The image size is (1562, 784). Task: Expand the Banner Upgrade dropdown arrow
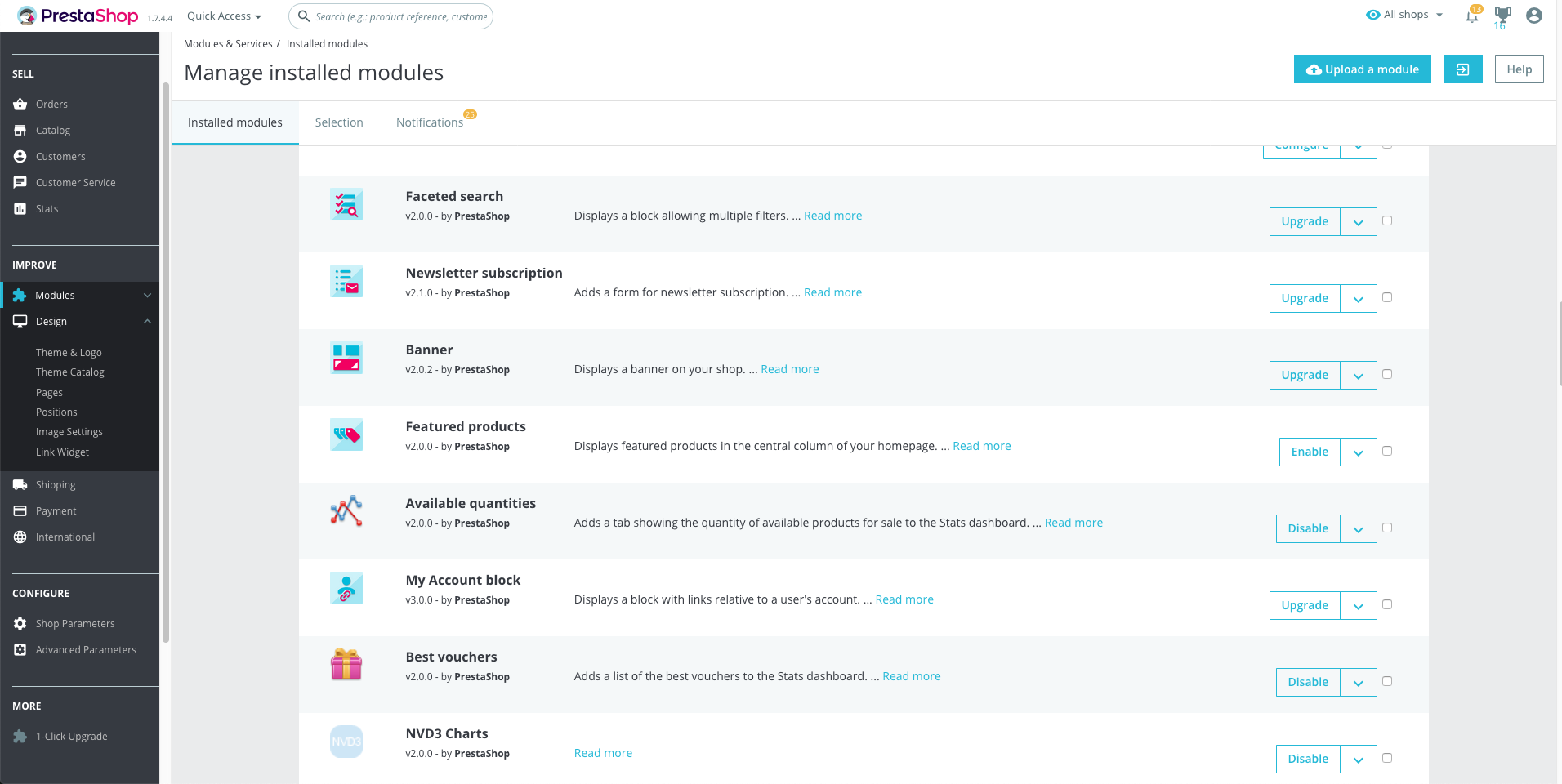1358,376
